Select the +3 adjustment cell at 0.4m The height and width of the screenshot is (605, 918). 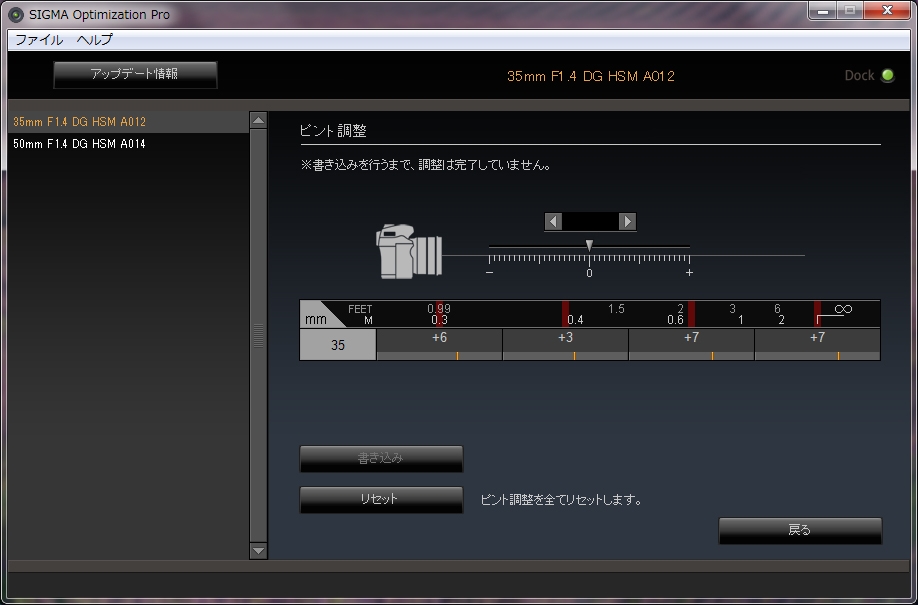coord(566,344)
